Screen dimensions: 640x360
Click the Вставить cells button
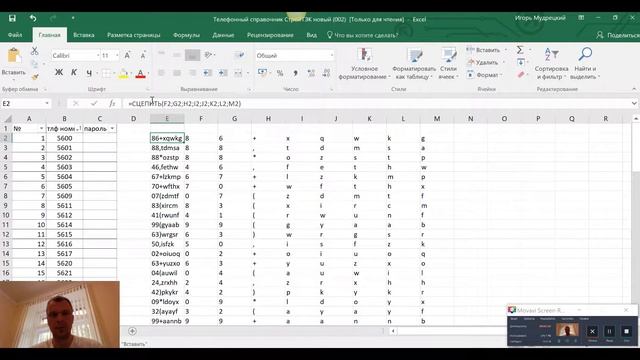tap(484, 50)
